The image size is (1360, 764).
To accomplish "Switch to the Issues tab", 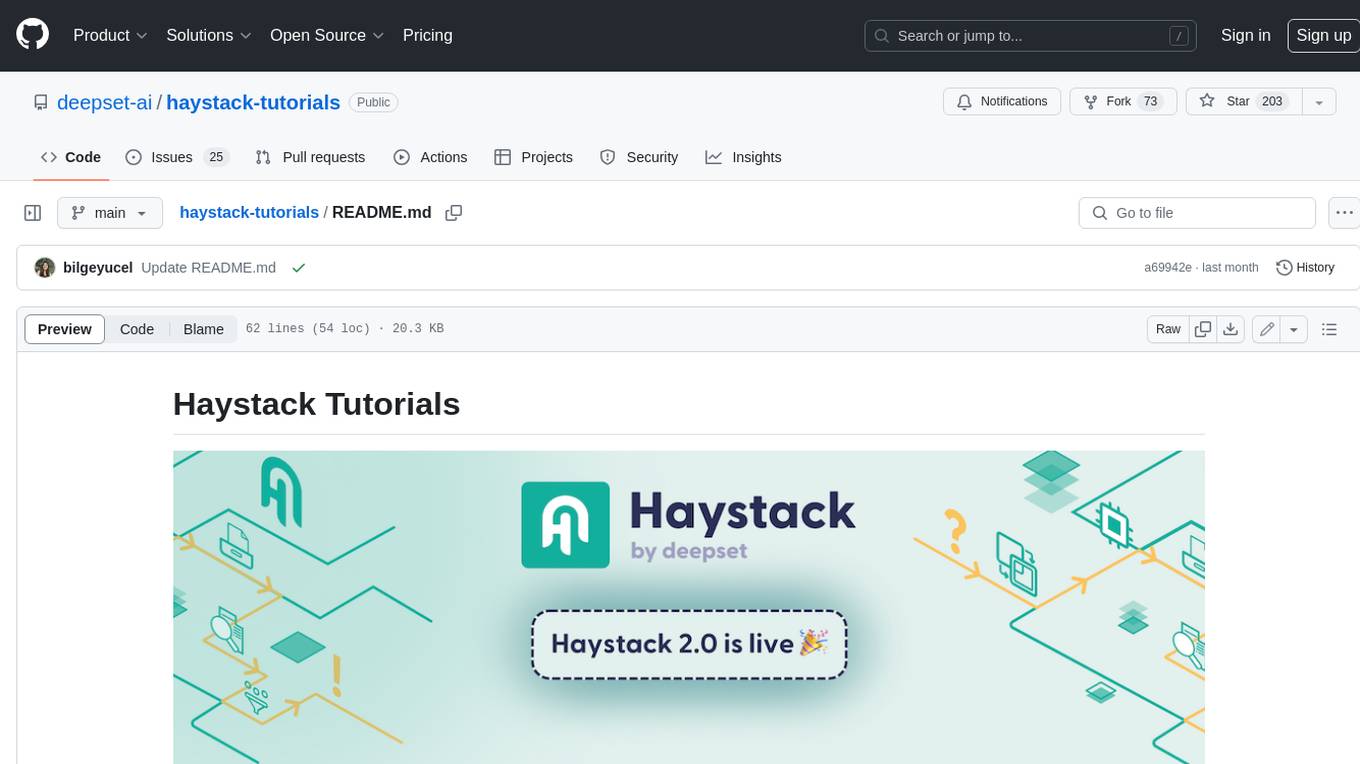I will 177,157.
